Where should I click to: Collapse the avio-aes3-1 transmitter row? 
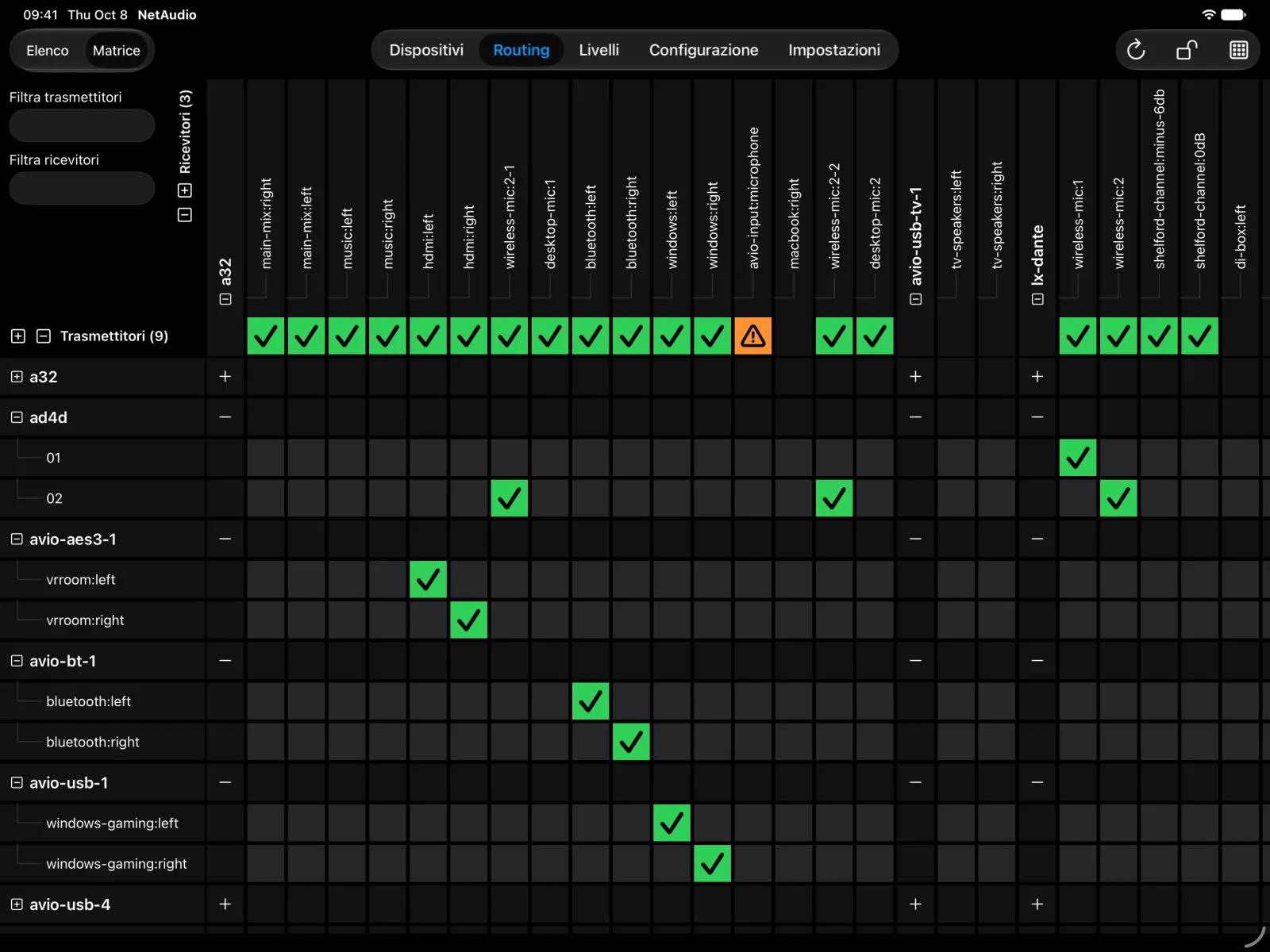[x=17, y=539]
